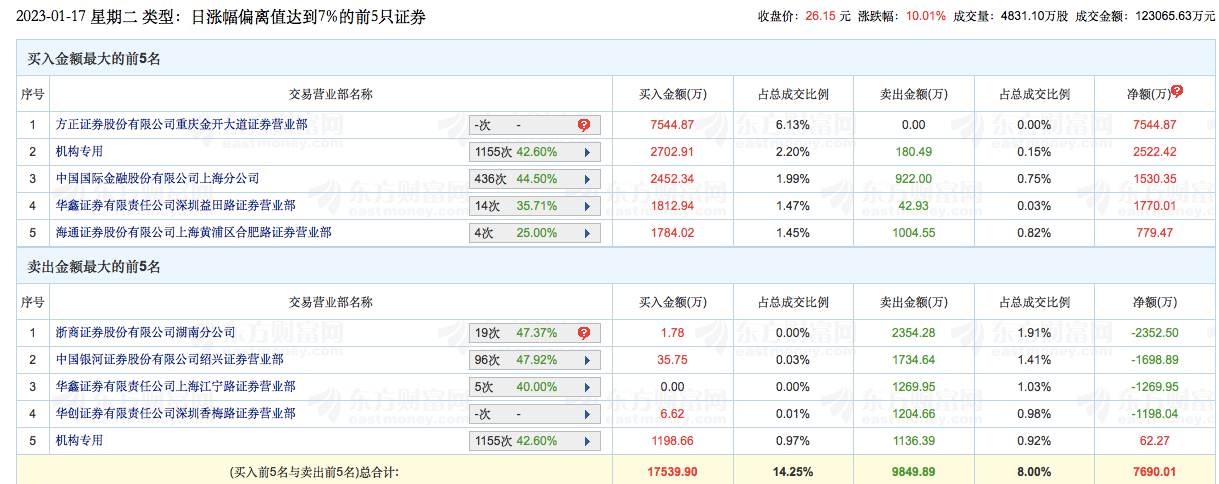Click the question mark beside the top 净额(万) header
Viewport: 1219px width, 484px height.
point(1177,91)
